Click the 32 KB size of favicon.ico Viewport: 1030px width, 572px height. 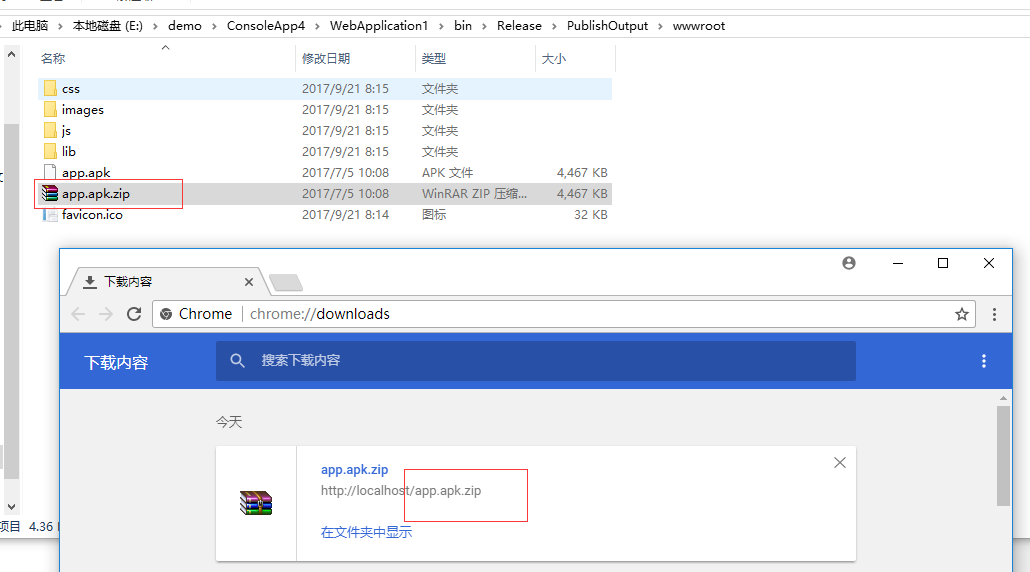[591, 215]
